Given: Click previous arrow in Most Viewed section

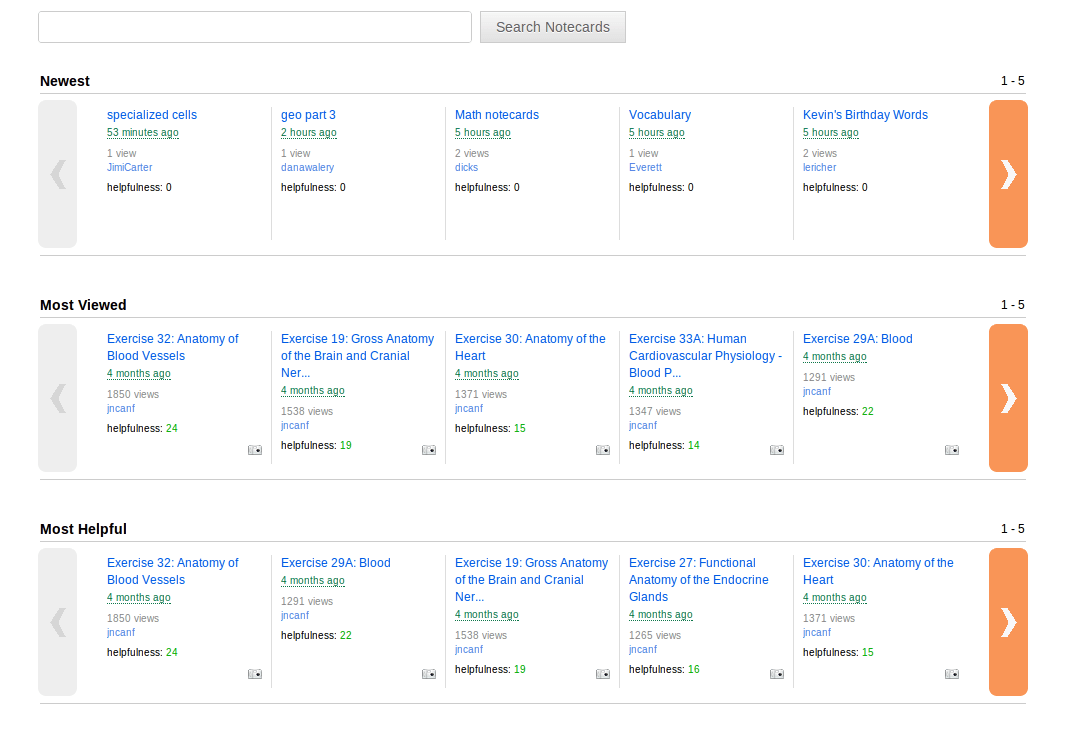Looking at the screenshot, I should (x=57, y=398).
